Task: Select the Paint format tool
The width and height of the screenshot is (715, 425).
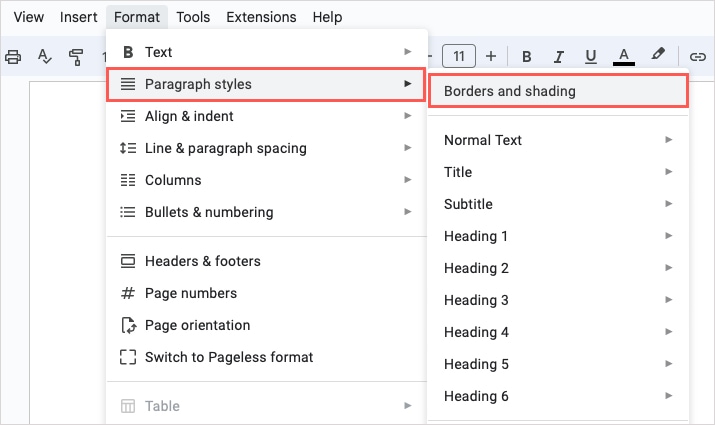Action: 76,56
